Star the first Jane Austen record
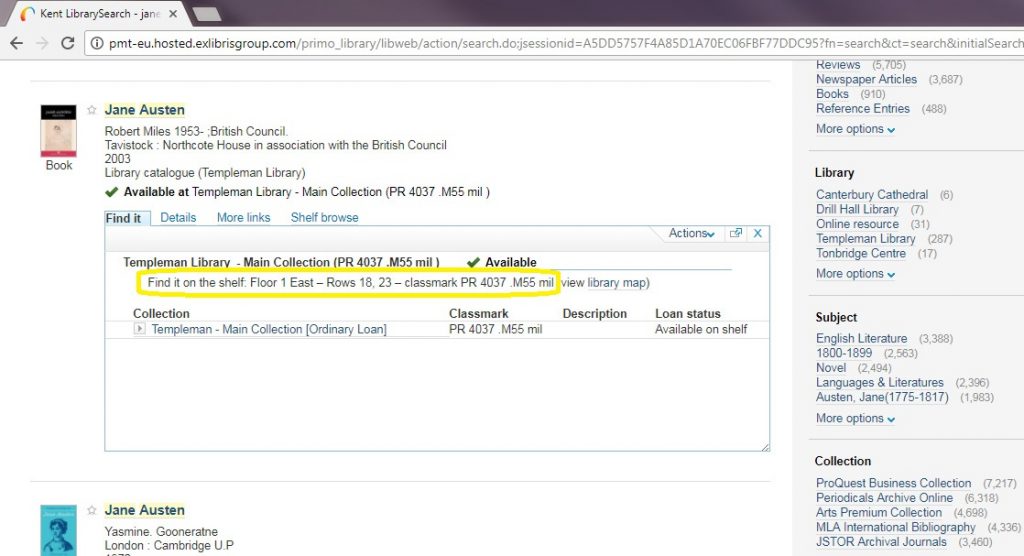The image size is (1024, 556). [x=92, y=110]
